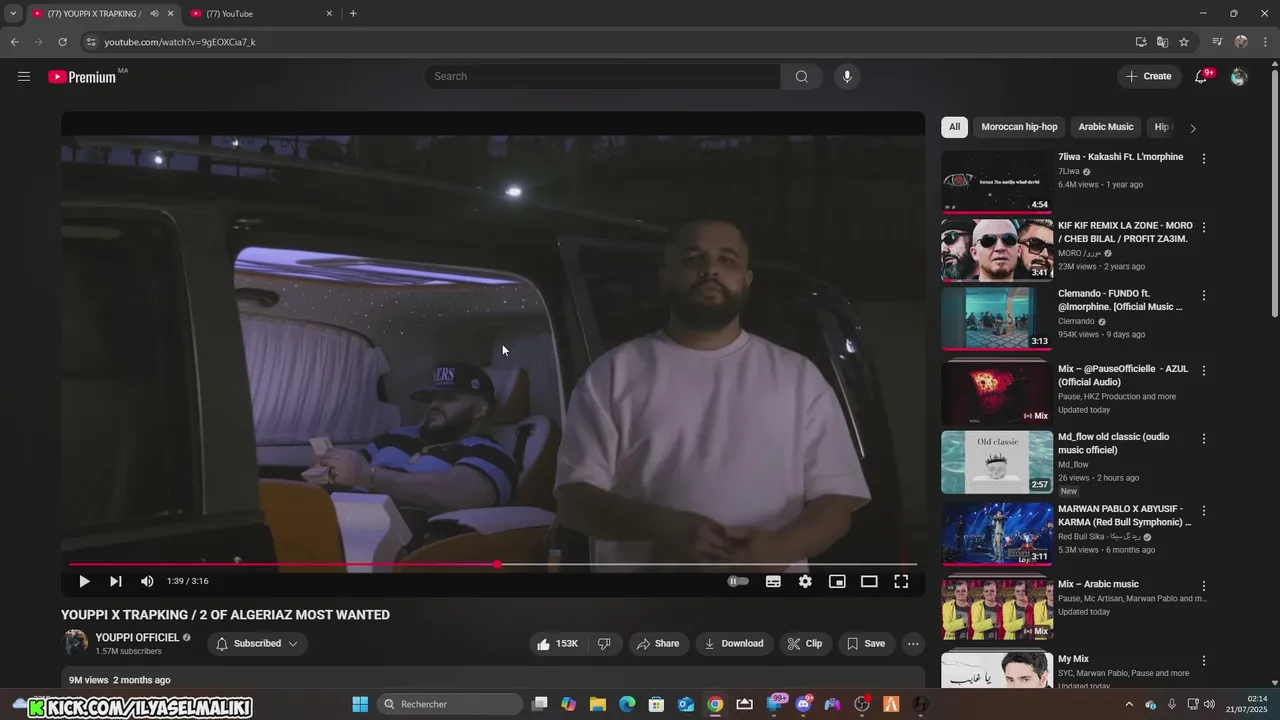This screenshot has width=1280, height=720.
Task: Reload the page
Action: pos(62,42)
